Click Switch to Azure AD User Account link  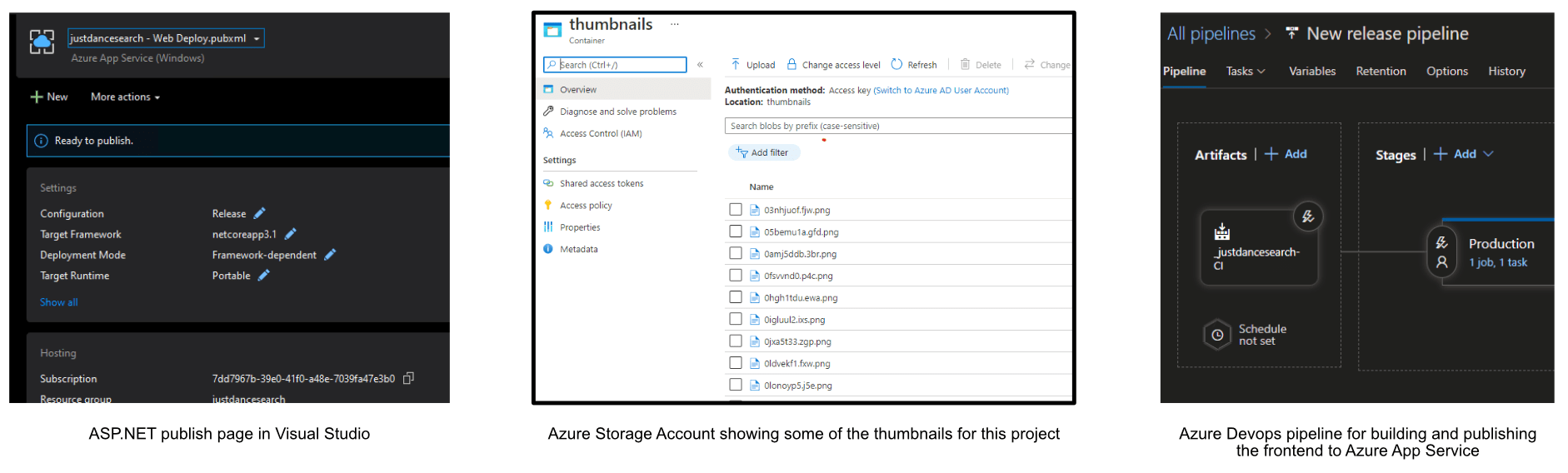(x=941, y=90)
